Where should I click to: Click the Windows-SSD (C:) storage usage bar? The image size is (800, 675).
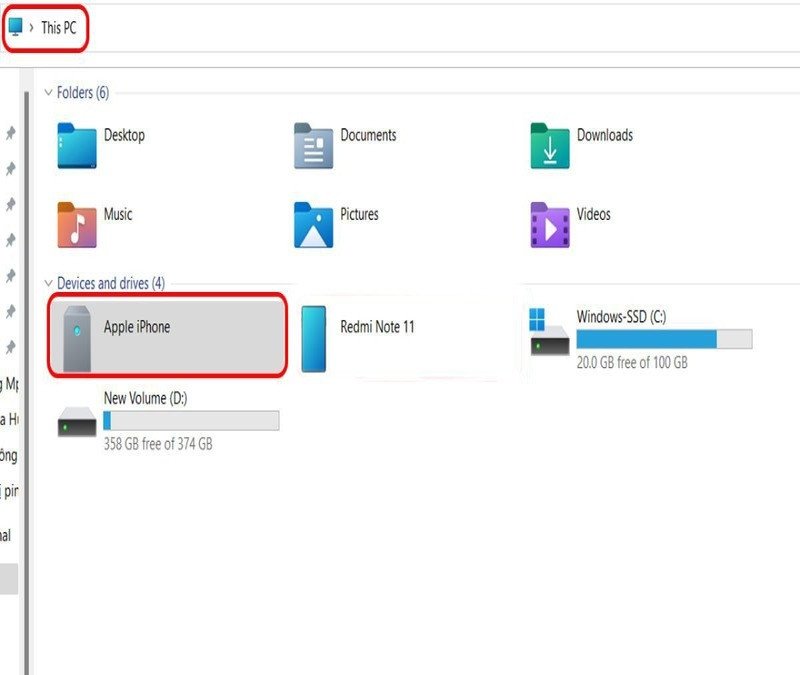pyautogui.click(x=664, y=339)
